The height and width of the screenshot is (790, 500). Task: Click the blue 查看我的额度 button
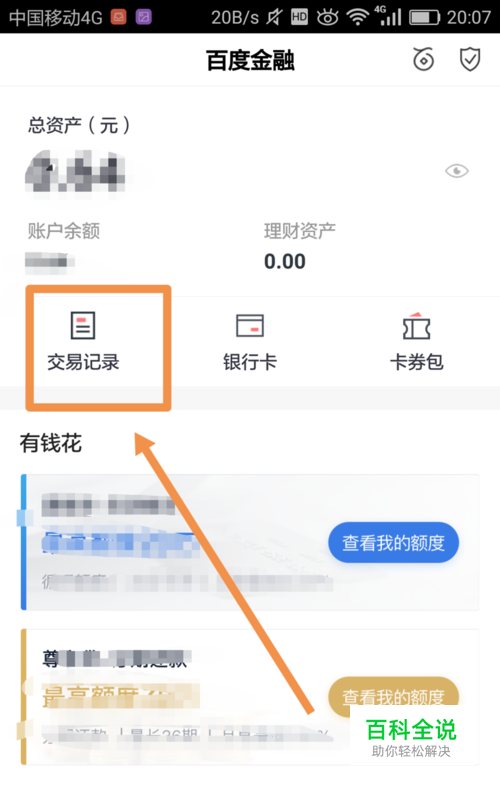(x=393, y=543)
